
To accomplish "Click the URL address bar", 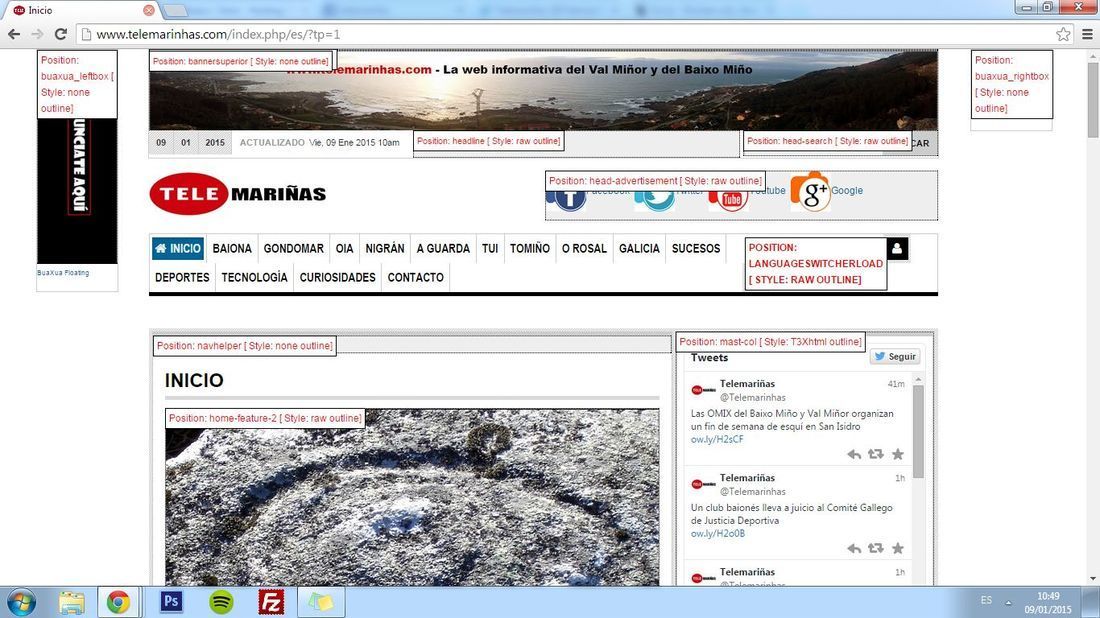I will coord(561,34).
